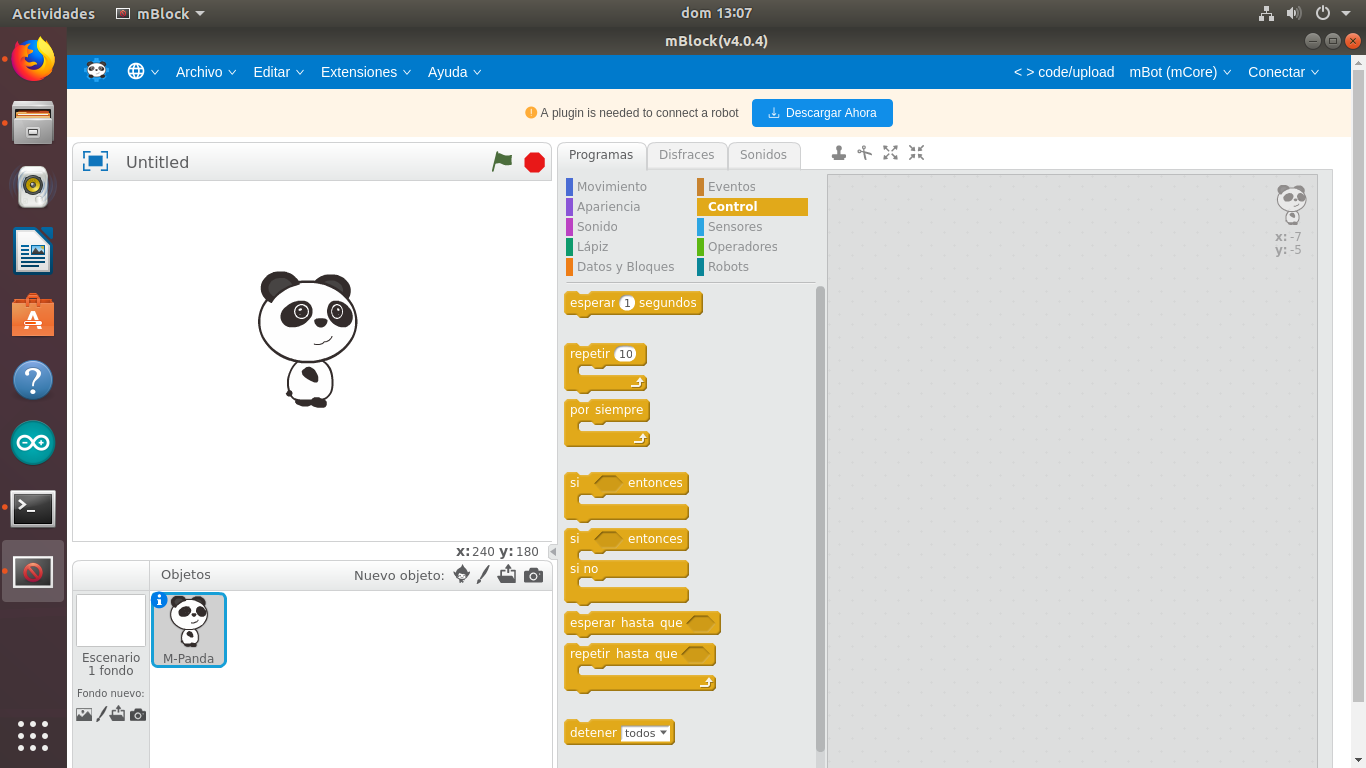This screenshot has height=768, width=1366.
Task: Click the M-Panda sprite info badge
Action: (x=159, y=600)
